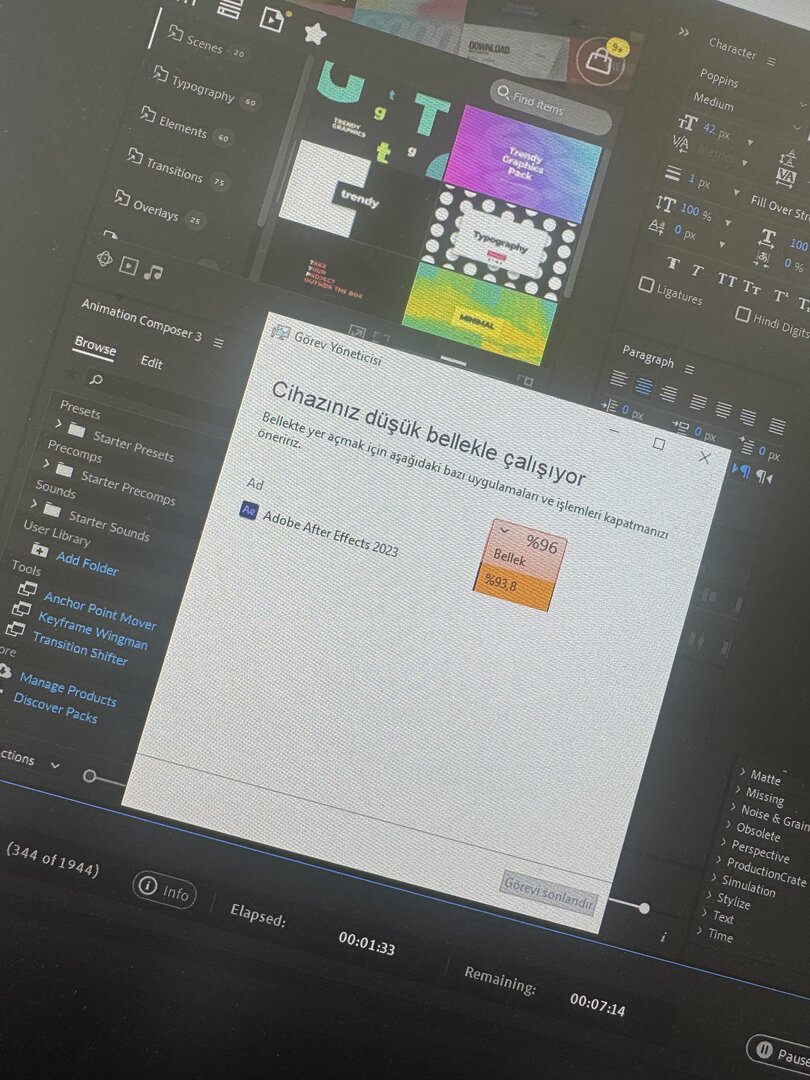Open the Paragraph panel menu icon
Viewport: 810px width, 1080px height.
[x=689, y=368]
